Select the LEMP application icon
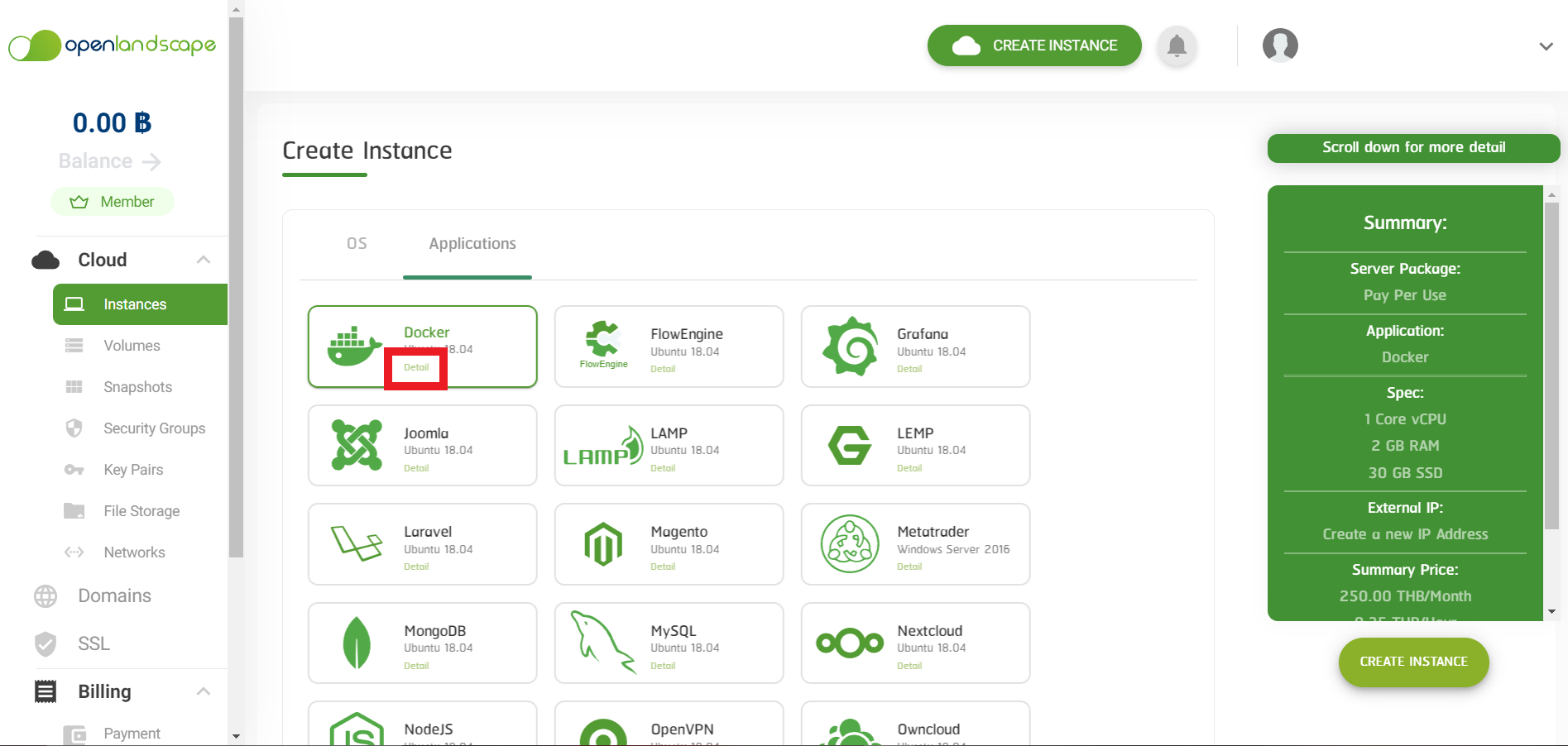1568x746 pixels. [x=850, y=446]
